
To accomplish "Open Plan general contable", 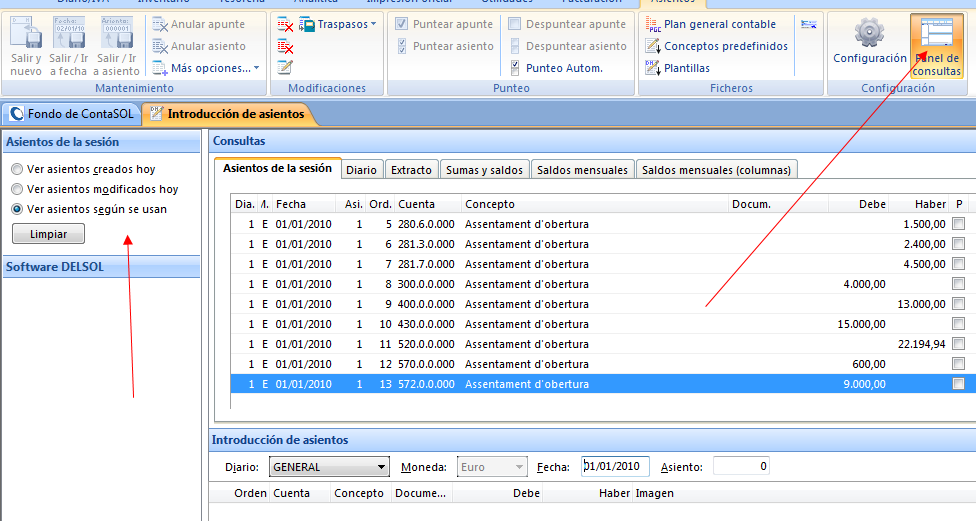I will 718,24.
